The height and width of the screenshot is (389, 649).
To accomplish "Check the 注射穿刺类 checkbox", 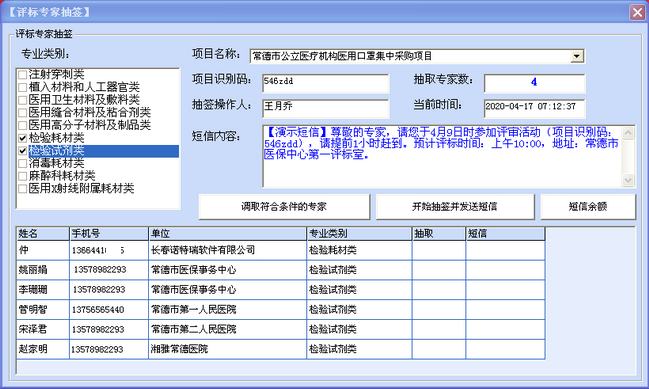I will click(x=23, y=74).
